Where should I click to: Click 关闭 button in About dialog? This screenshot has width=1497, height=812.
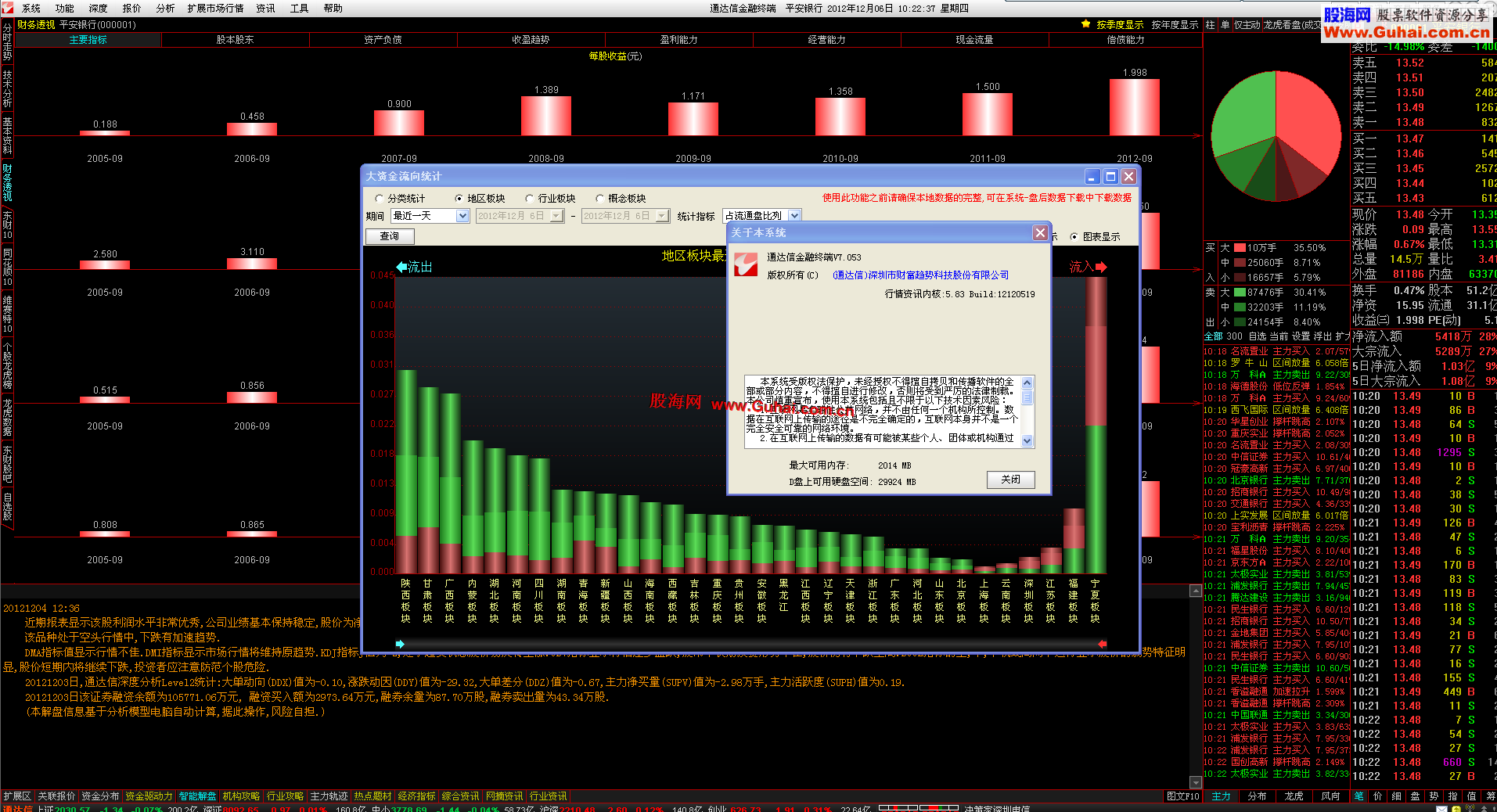click(x=1010, y=480)
